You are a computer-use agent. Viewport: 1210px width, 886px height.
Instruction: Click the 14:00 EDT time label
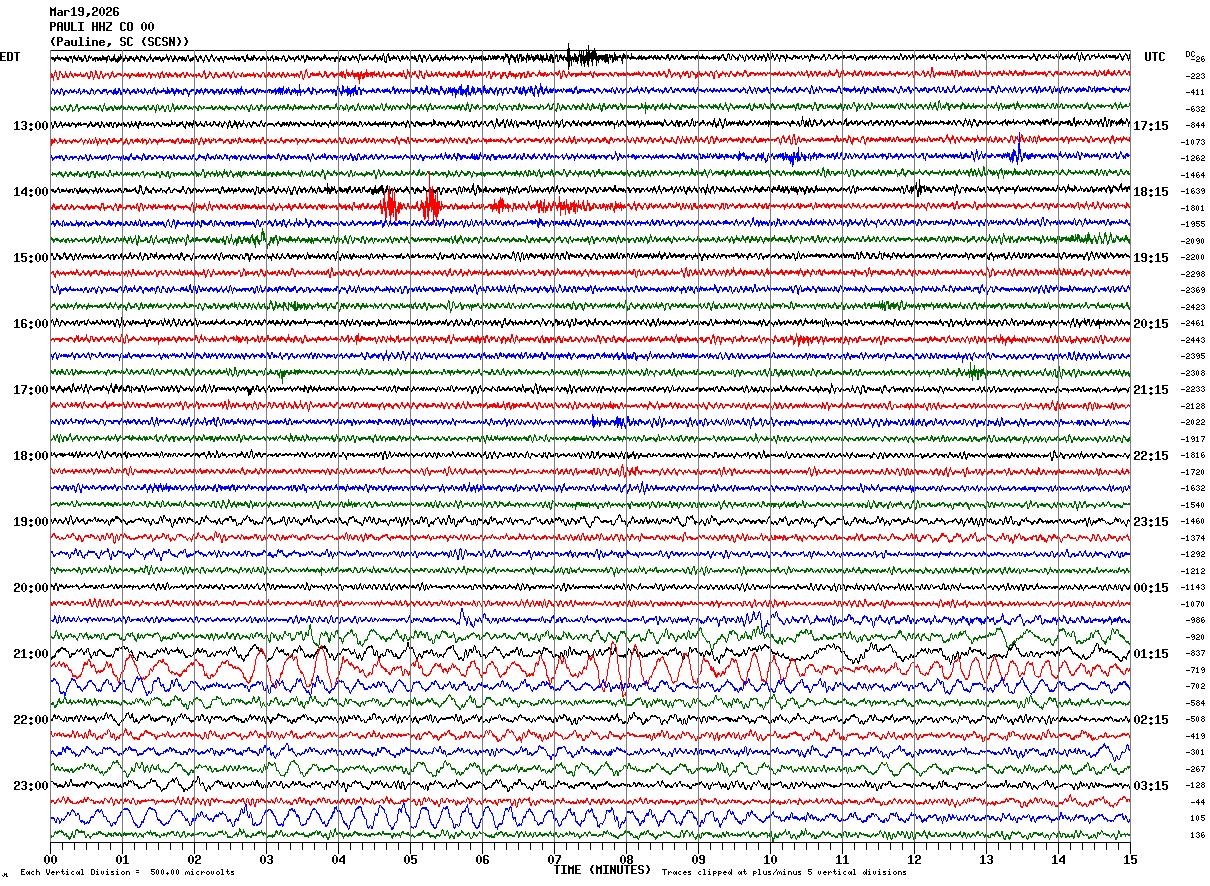click(x=30, y=192)
